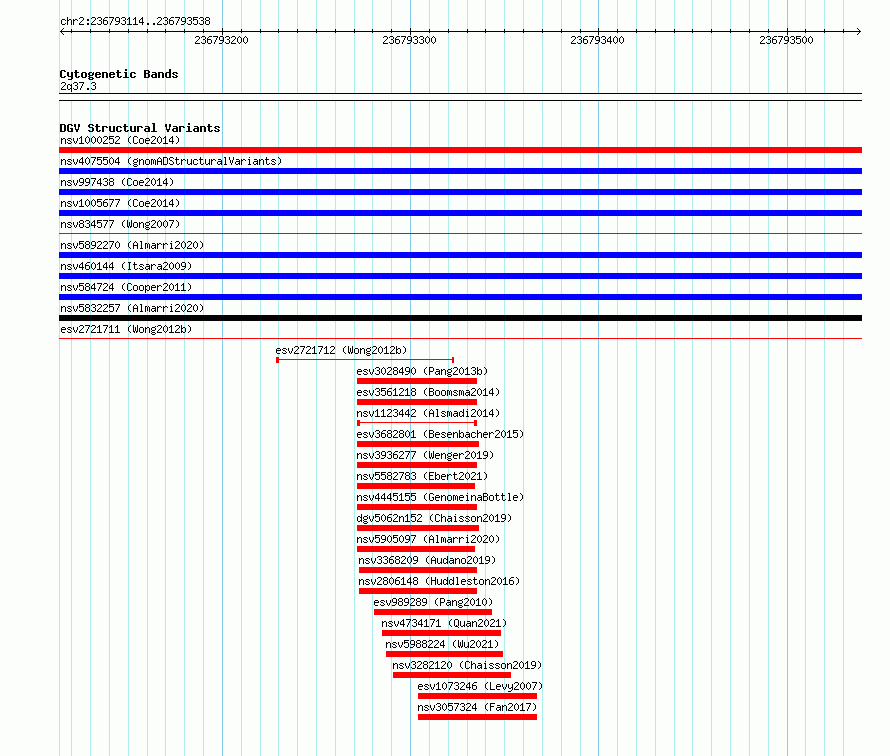Select nsv1005677 (Coe2014) variant label
This screenshot has width=890, height=756.
click(120, 203)
